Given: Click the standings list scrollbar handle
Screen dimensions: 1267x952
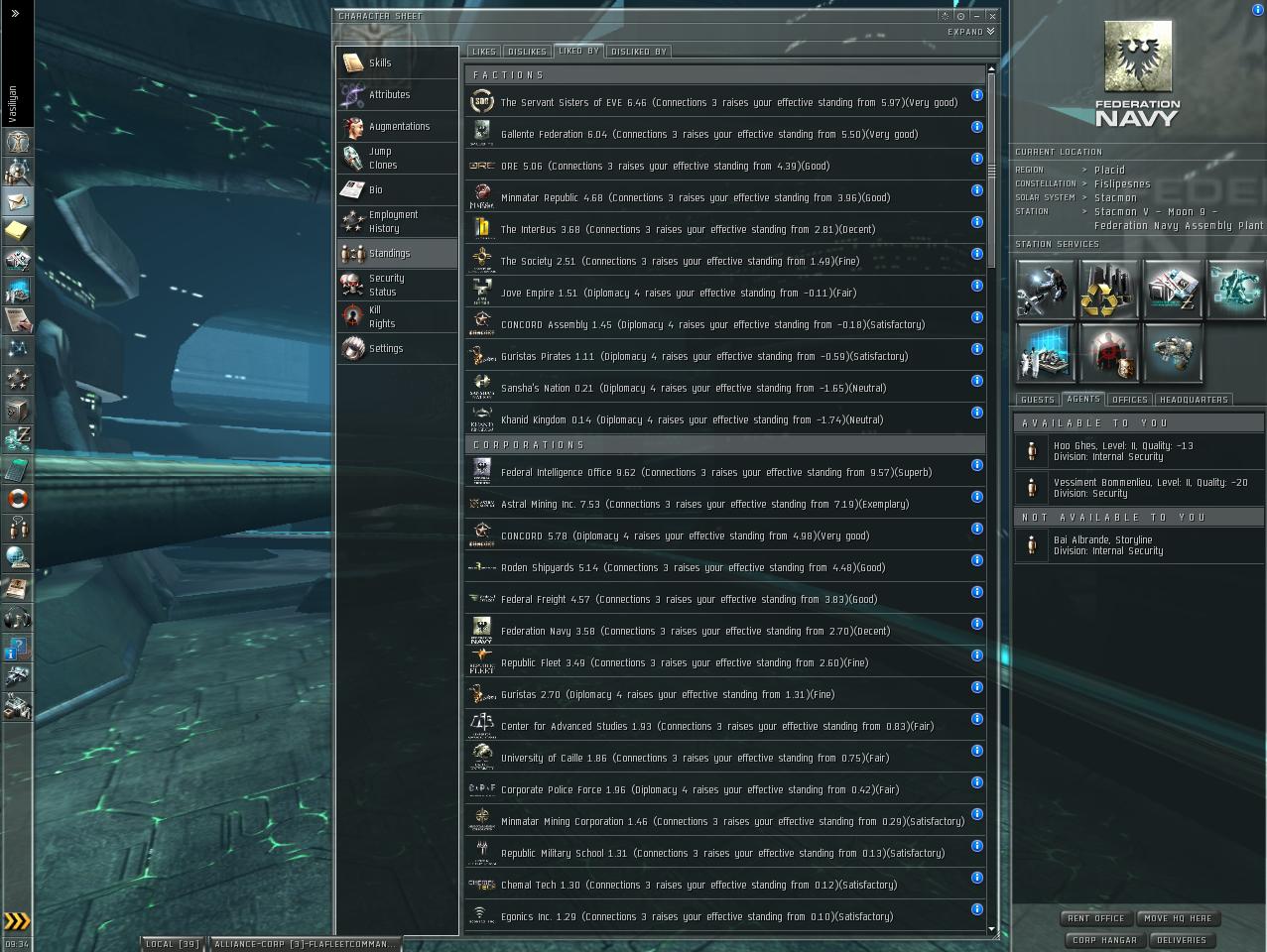Looking at the screenshot, I should pyautogui.click(x=990, y=171).
